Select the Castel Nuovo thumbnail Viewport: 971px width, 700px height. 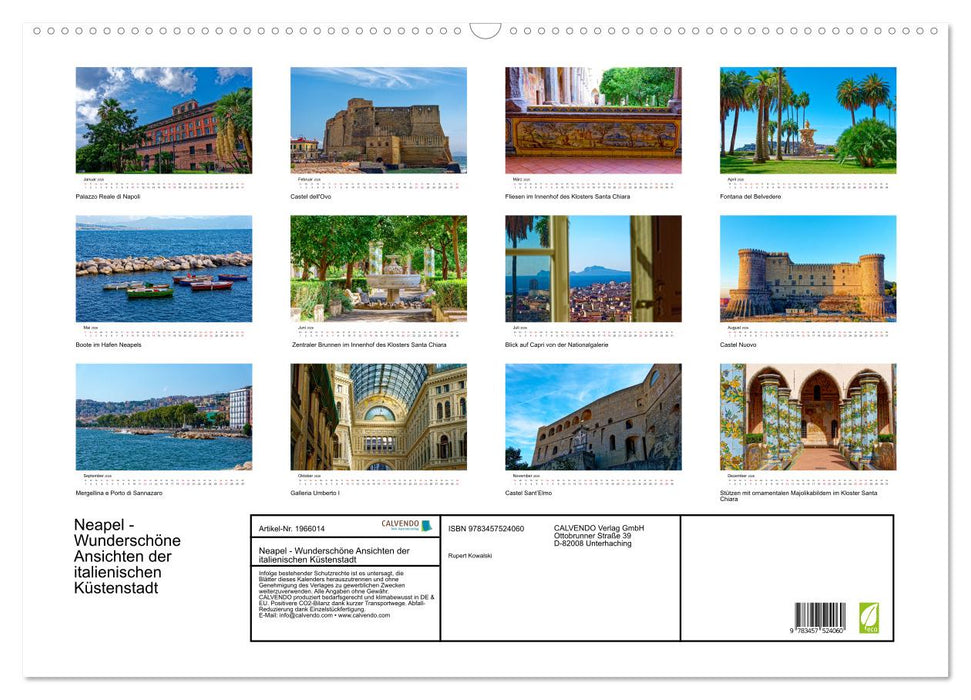[x=807, y=268]
